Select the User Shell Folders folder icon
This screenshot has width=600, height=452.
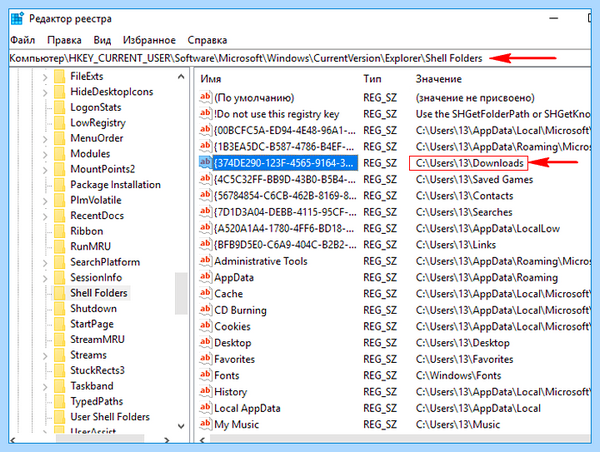(60, 417)
